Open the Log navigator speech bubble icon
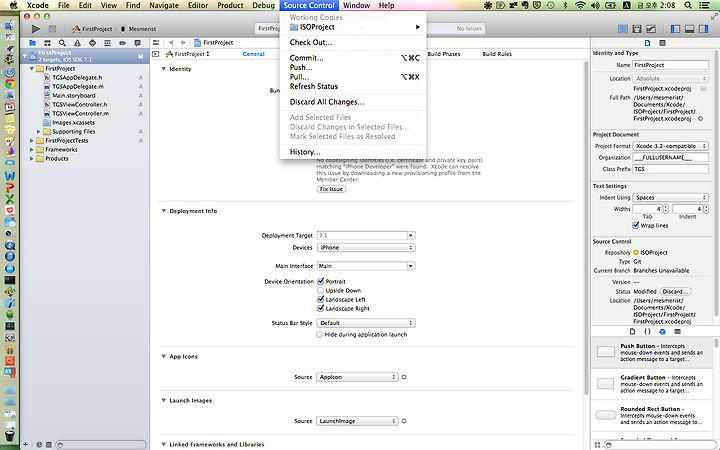The height and width of the screenshot is (450, 720). click(137, 43)
